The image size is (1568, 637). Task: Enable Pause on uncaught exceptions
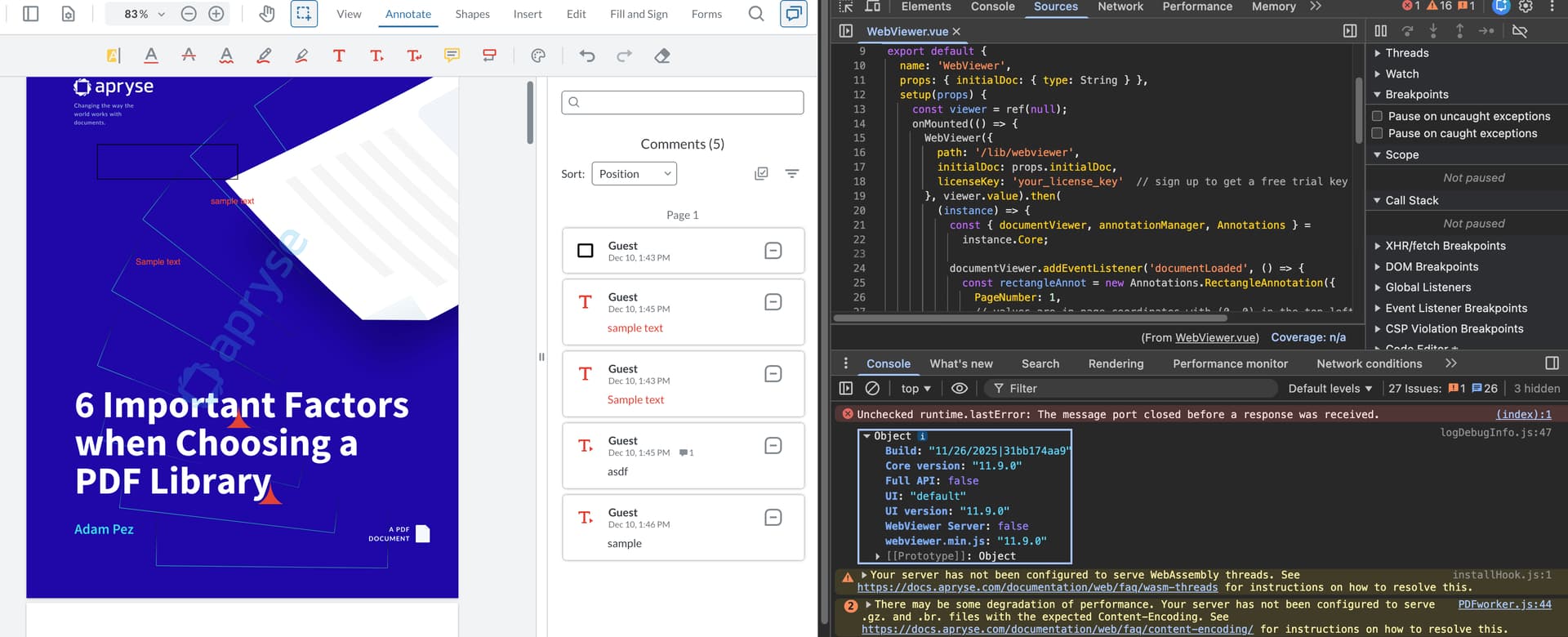1378,116
